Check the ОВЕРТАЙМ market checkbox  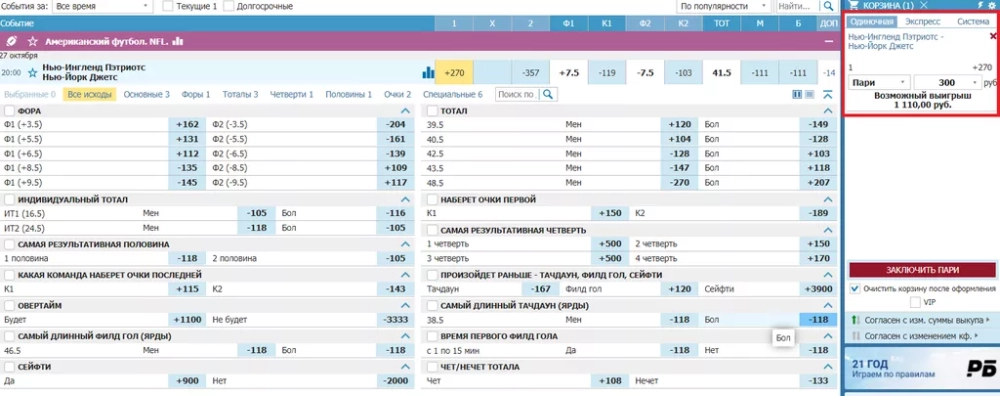click(x=10, y=305)
